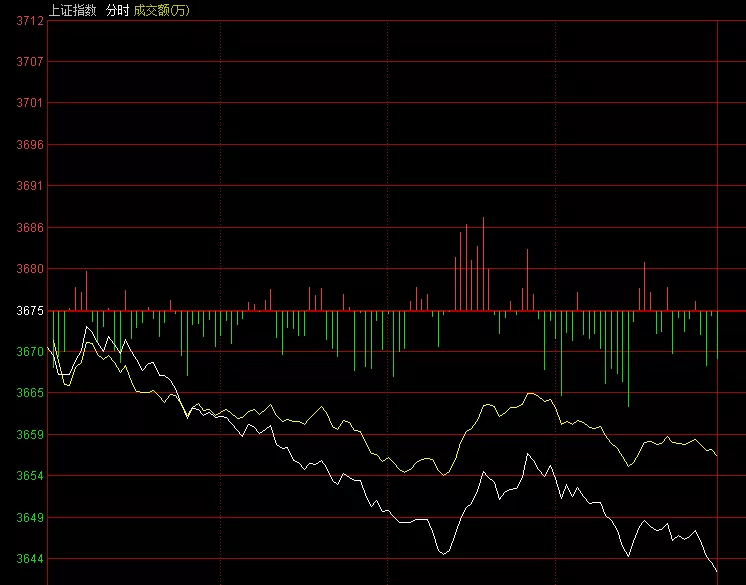Viewport: 746px width, 585px height.
Task: Click the green 3659 axis label
Action: click(x=30, y=435)
